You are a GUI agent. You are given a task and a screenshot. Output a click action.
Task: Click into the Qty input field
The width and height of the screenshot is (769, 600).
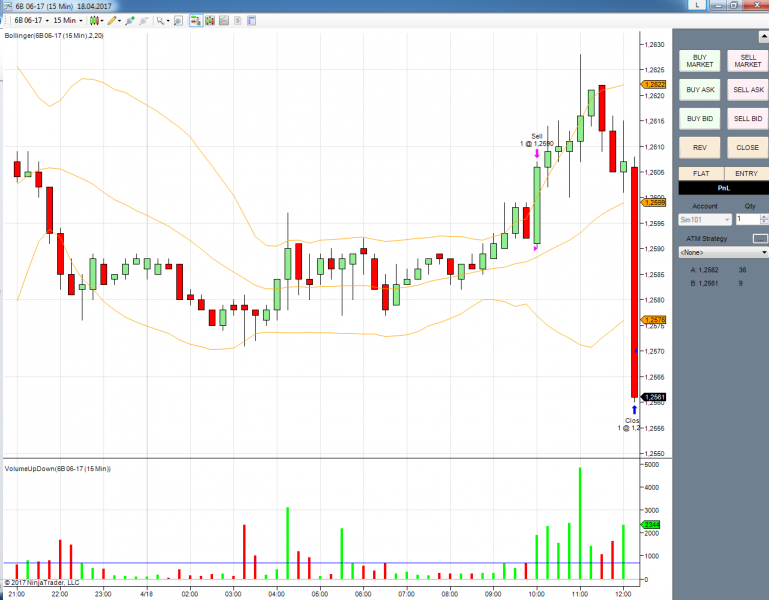coord(747,219)
